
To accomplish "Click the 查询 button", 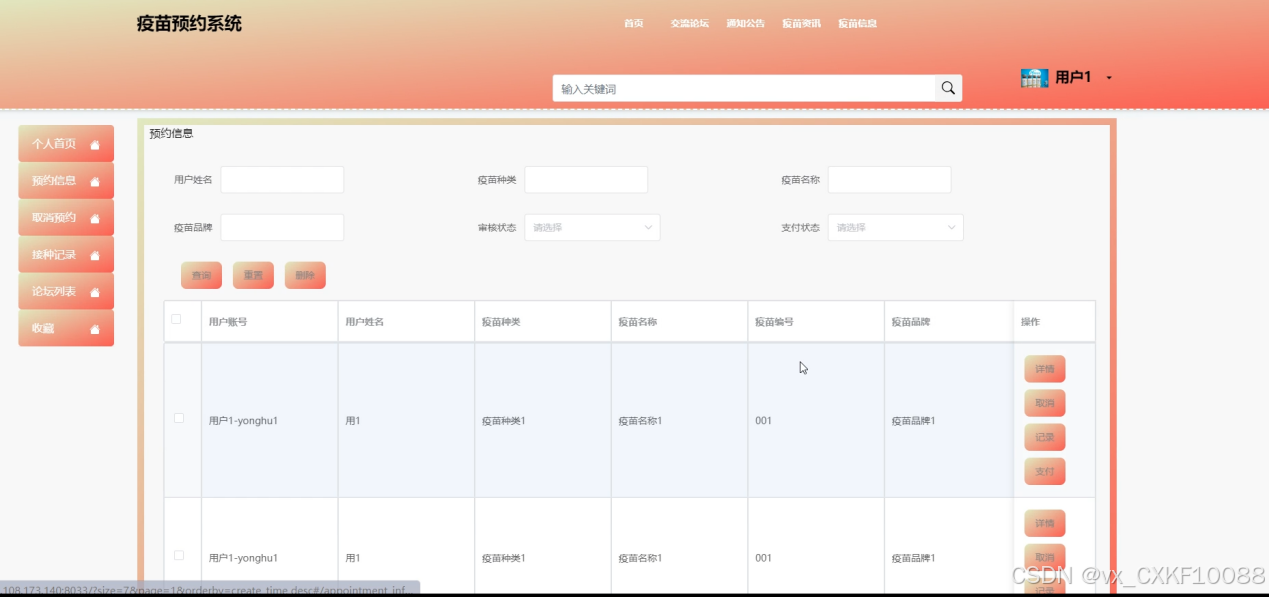I will 201,275.
